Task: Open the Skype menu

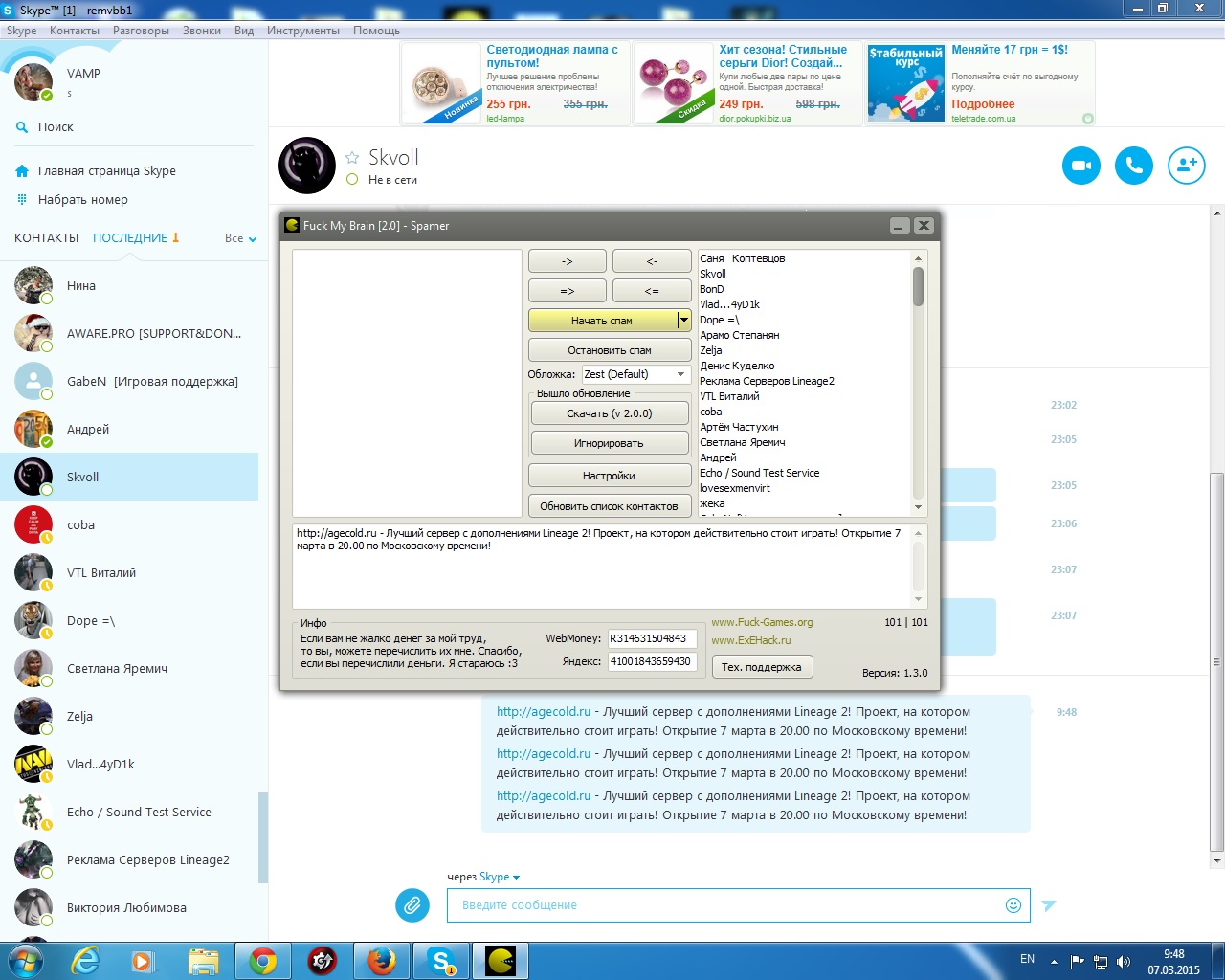Action: click(x=21, y=31)
